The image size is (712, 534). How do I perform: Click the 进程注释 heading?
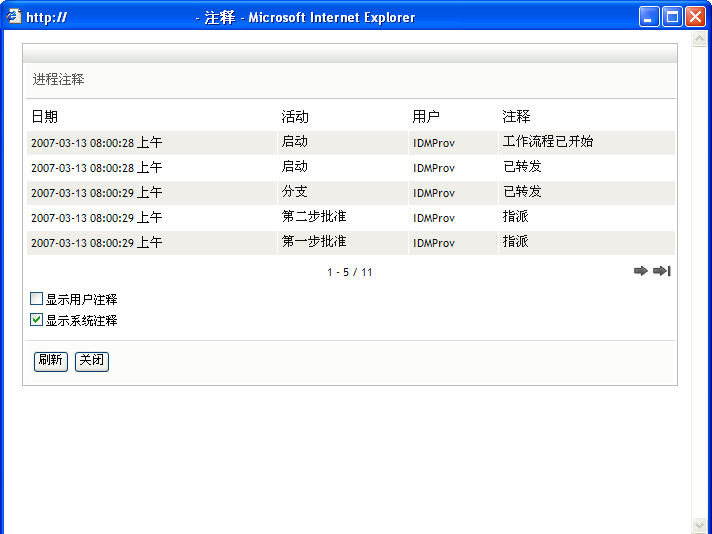coord(58,79)
